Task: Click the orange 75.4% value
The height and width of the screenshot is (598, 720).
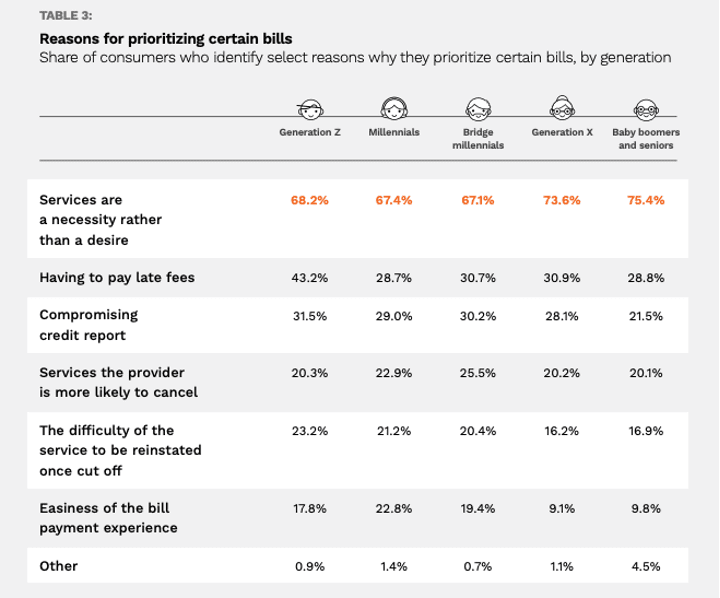Action: coord(645,200)
